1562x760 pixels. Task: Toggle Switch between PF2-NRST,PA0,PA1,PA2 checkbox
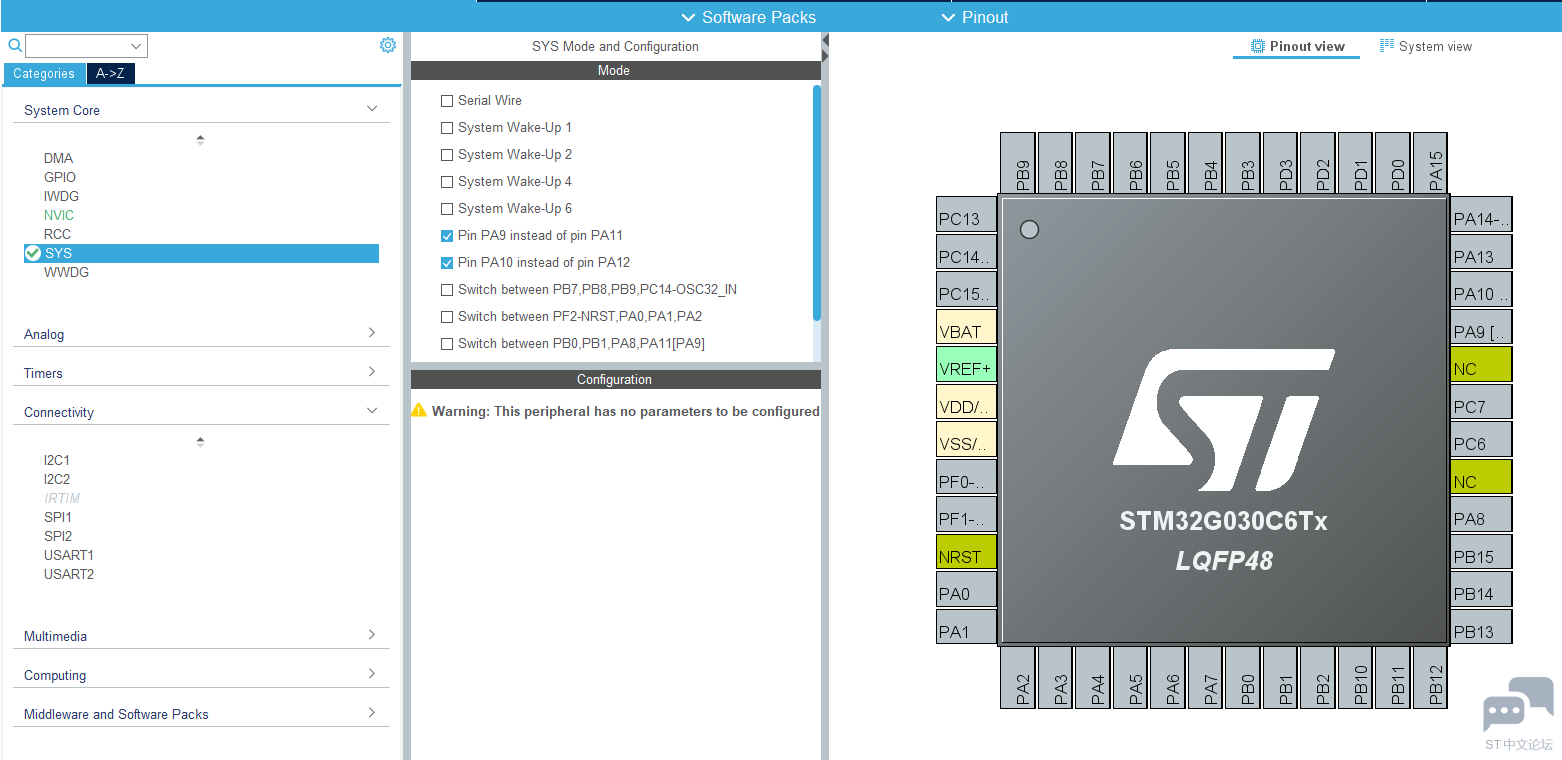coord(447,317)
